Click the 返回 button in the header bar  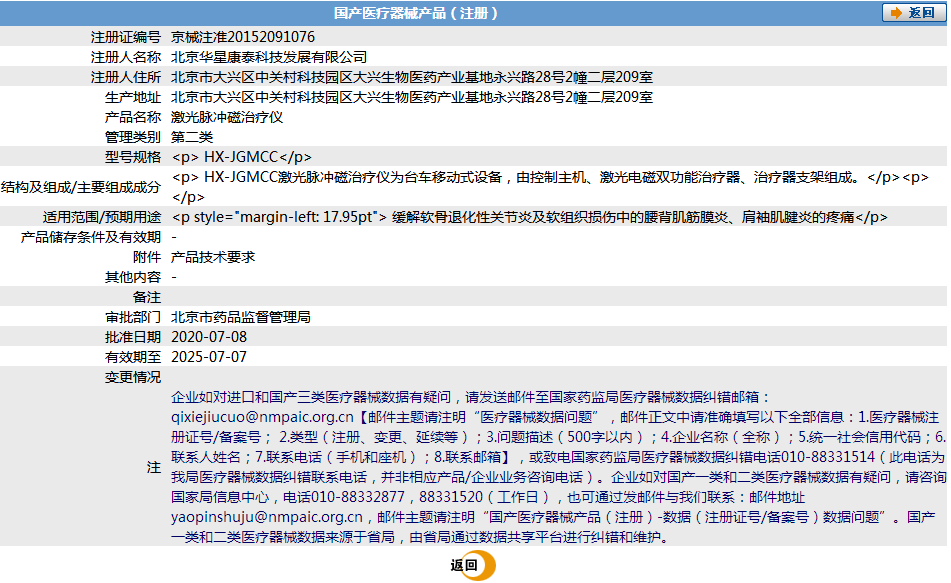point(913,13)
